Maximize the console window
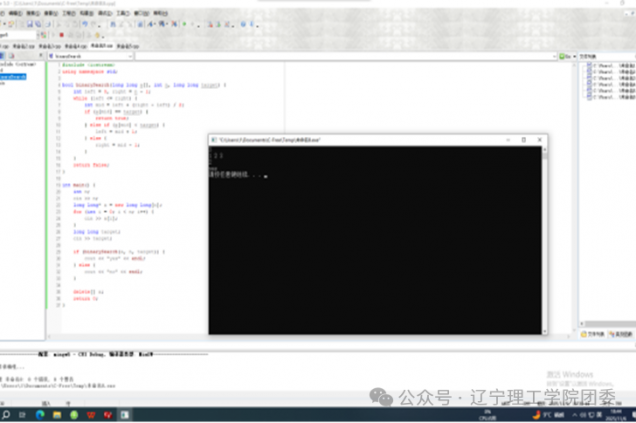Screen dimensions: 636x423 point(524,140)
